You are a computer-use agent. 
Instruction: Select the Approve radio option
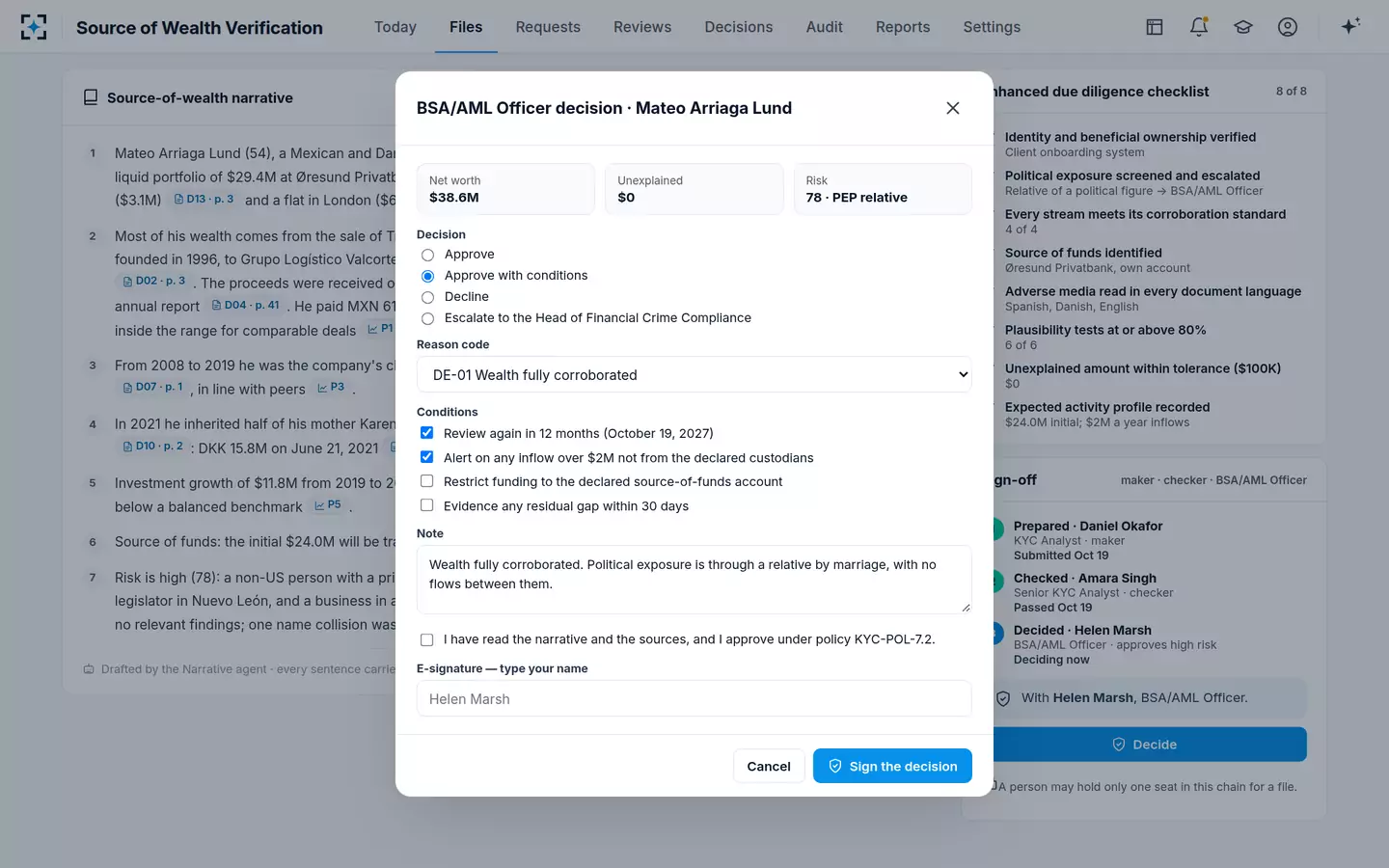428,255
